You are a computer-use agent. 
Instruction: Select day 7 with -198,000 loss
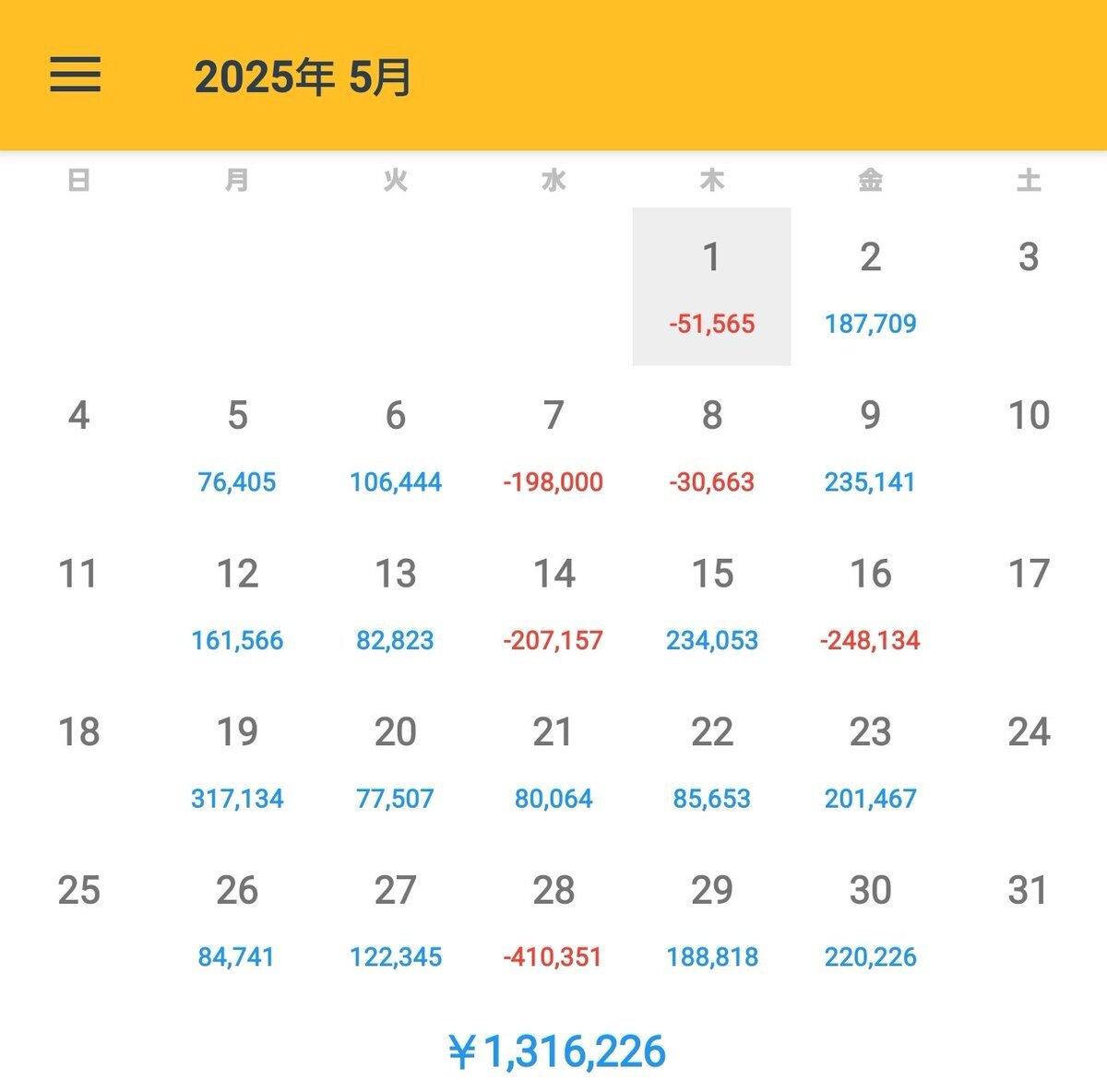553,445
